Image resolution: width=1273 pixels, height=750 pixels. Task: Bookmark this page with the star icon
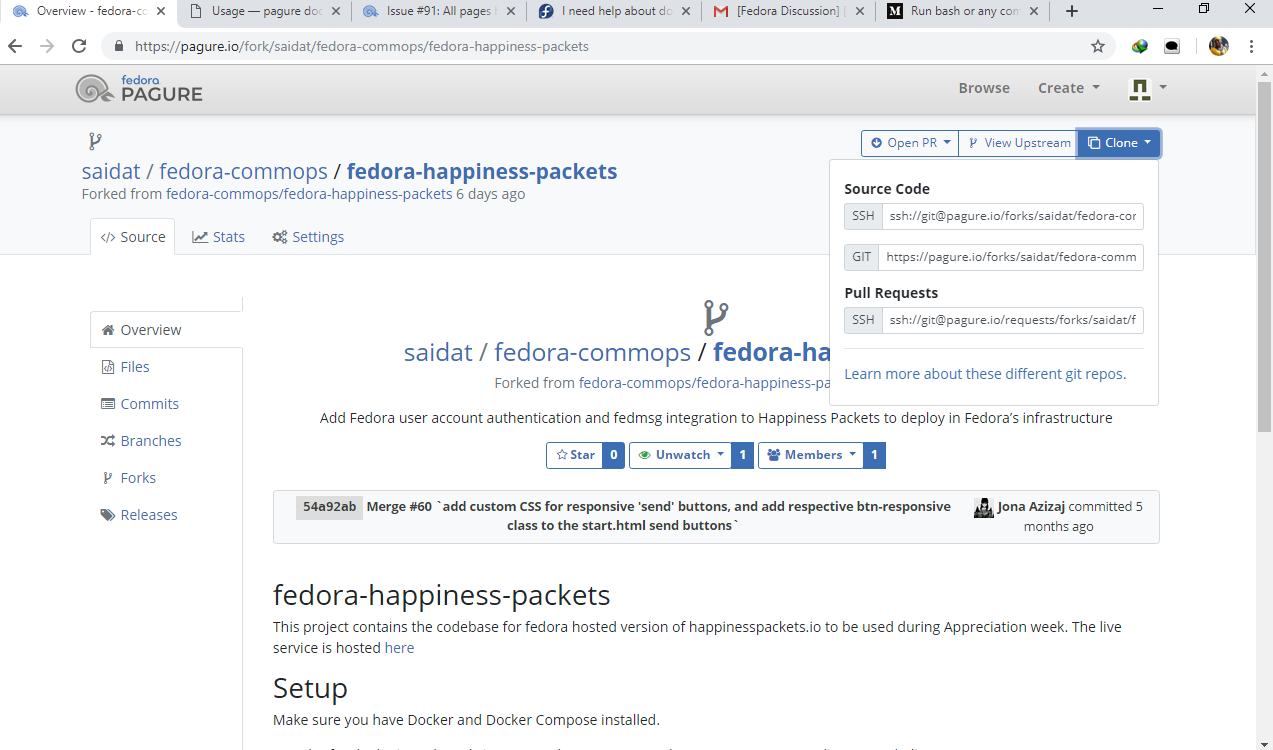tap(1098, 46)
